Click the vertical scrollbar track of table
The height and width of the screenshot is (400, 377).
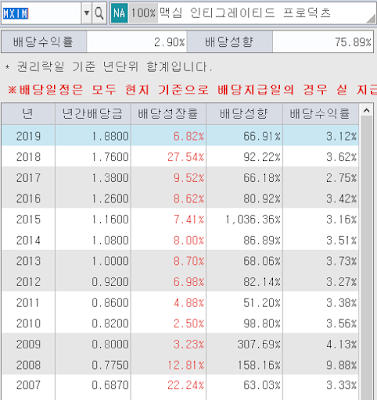(x=367, y=258)
